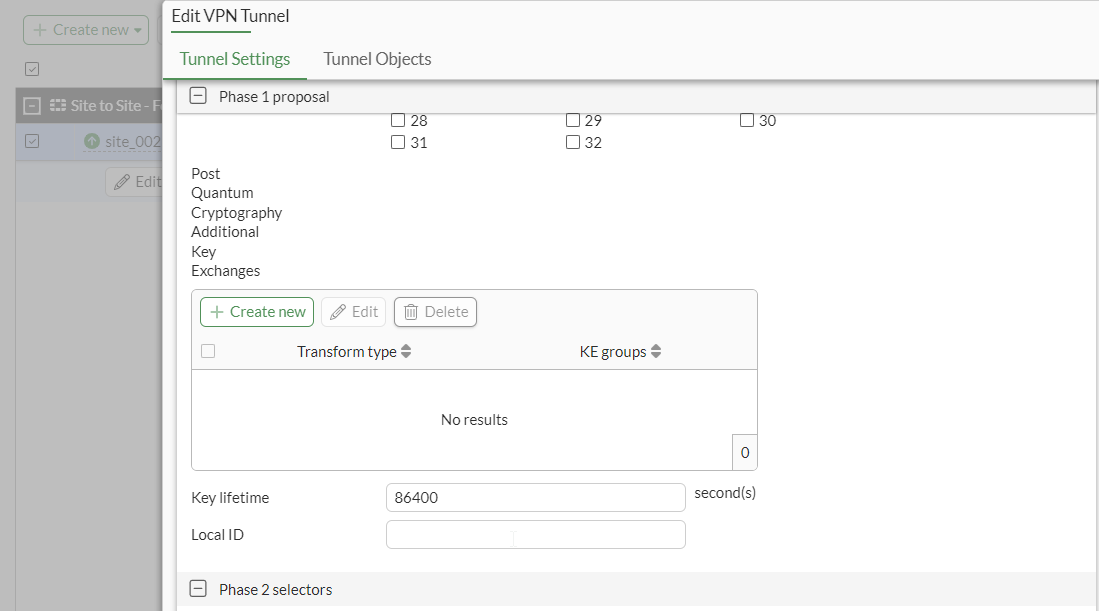Viewport: 1099px width, 611px height.
Task: Check option 31
Action: tap(398, 142)
